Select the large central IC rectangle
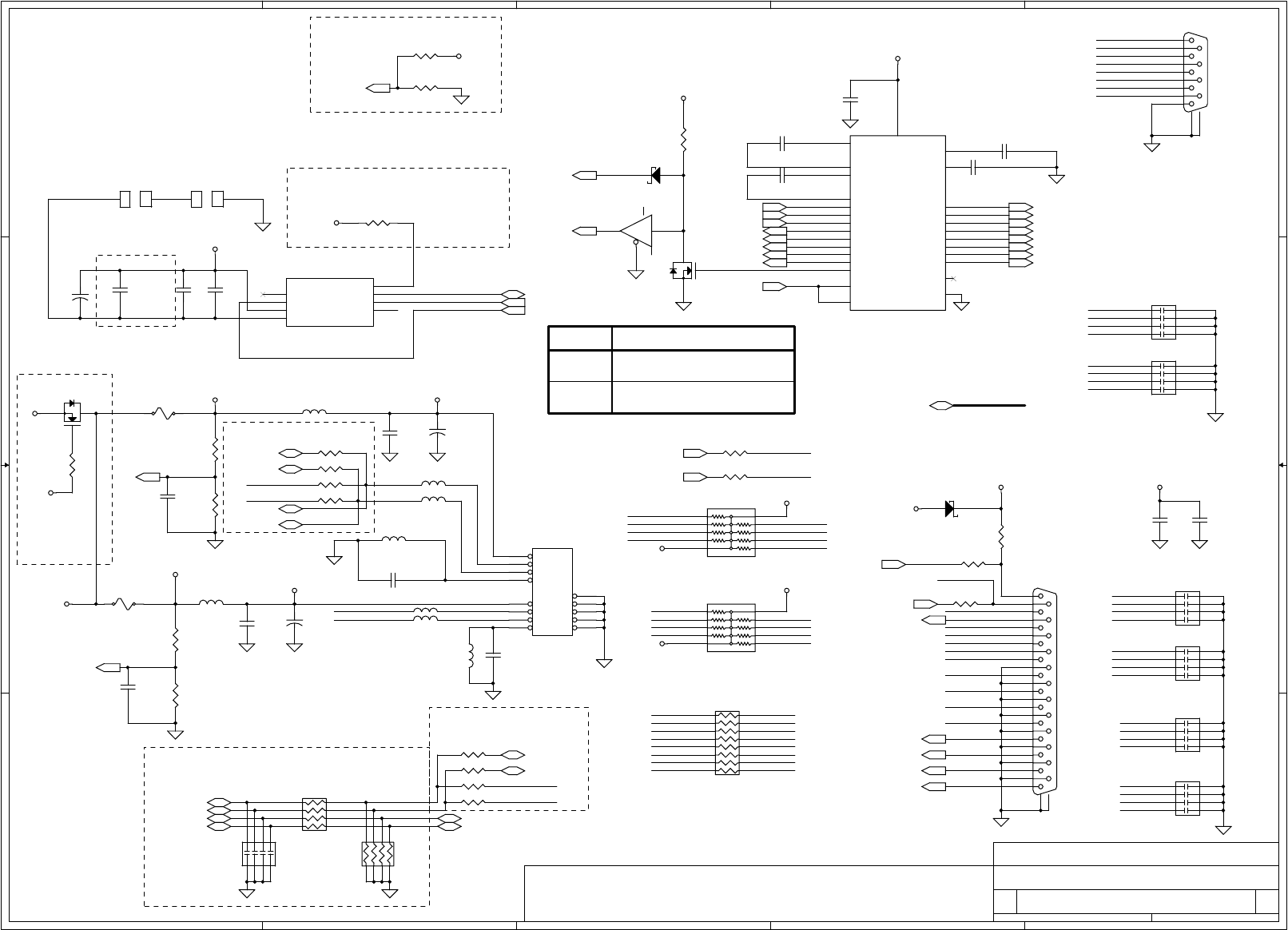The width and height of the screenshot is (1288, 930). point(898,223)
